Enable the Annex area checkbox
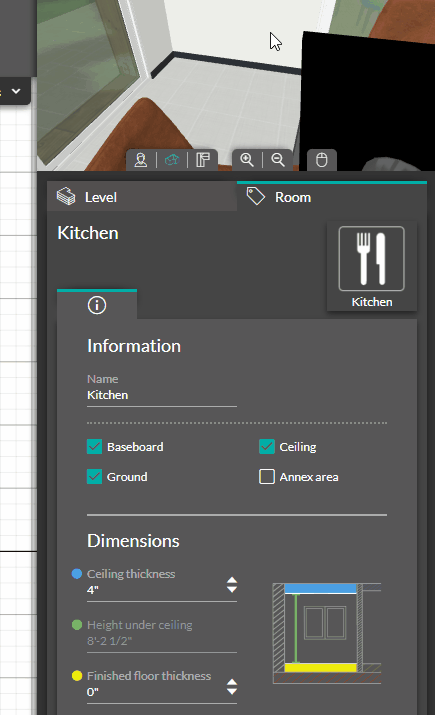Screen dimensions: 435x715 267,477
